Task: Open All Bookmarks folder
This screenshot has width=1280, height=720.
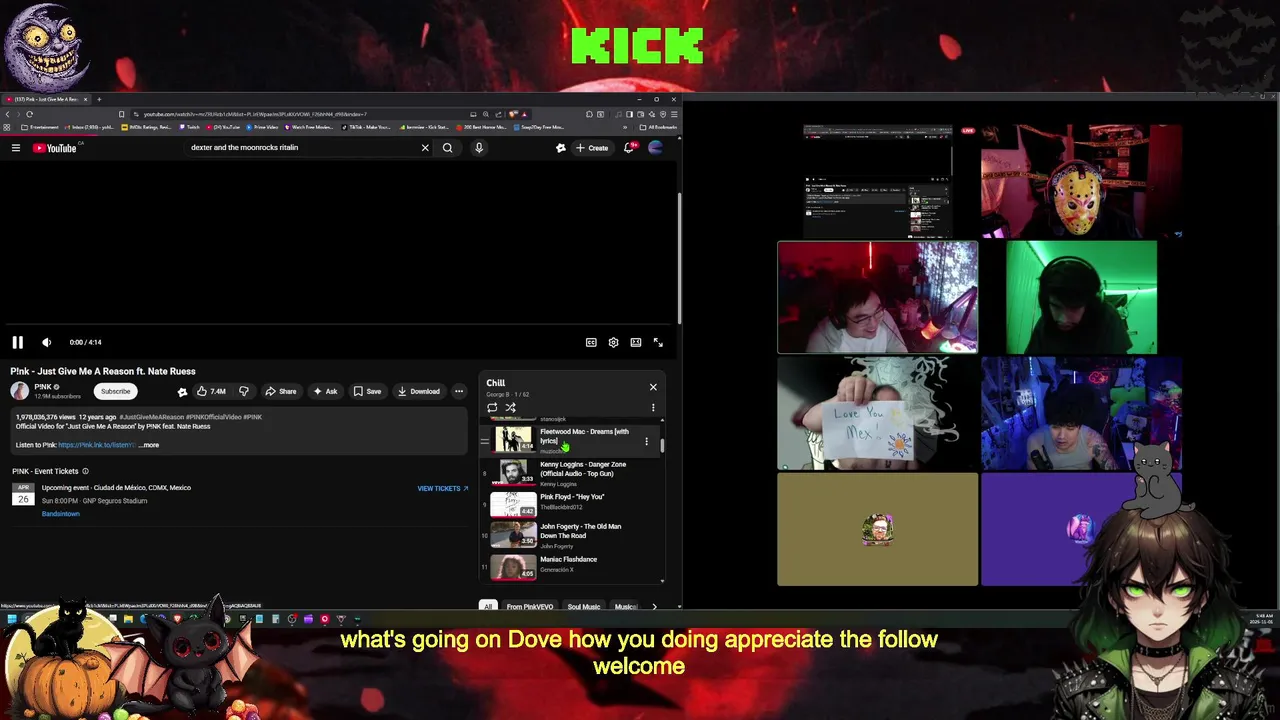Action: (x=658, y=127)
